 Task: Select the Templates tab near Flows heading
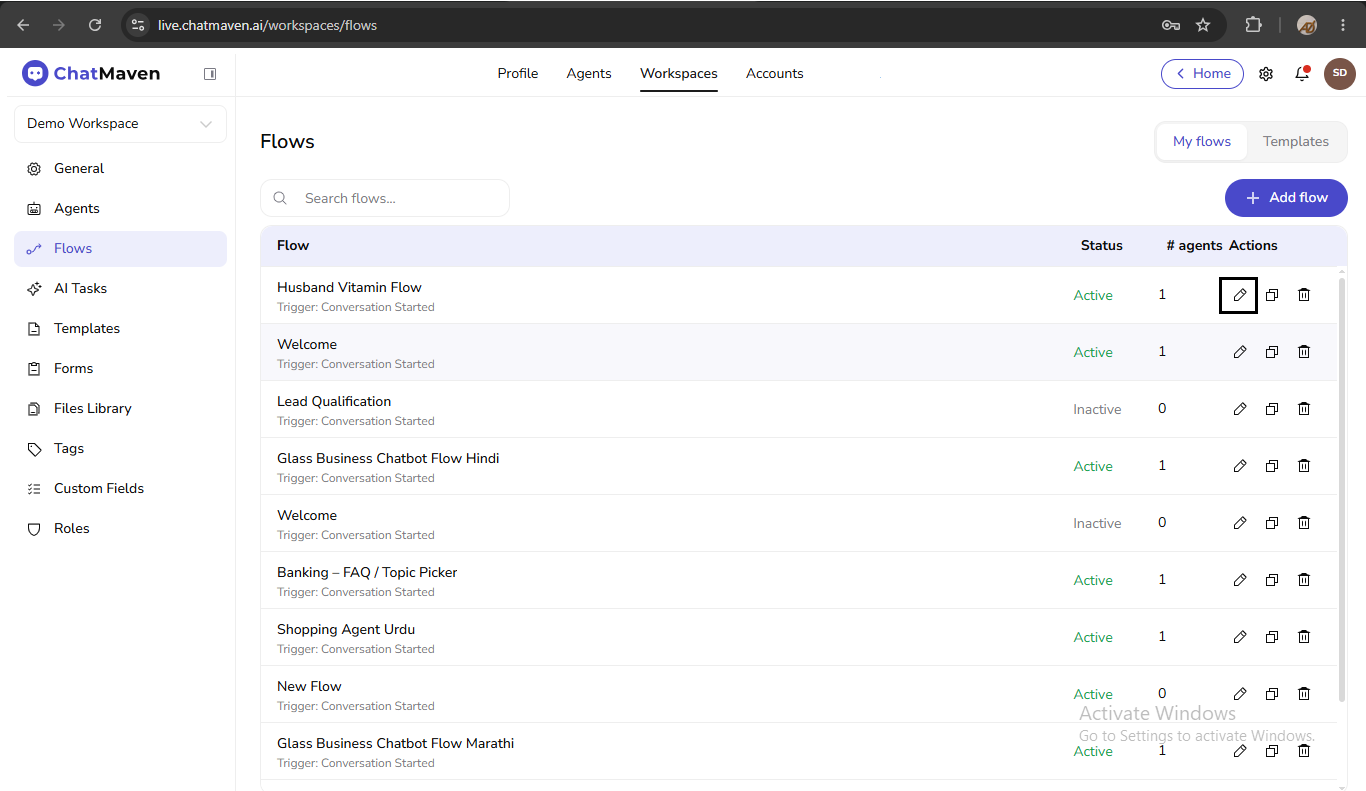(x=1296, y=142)
